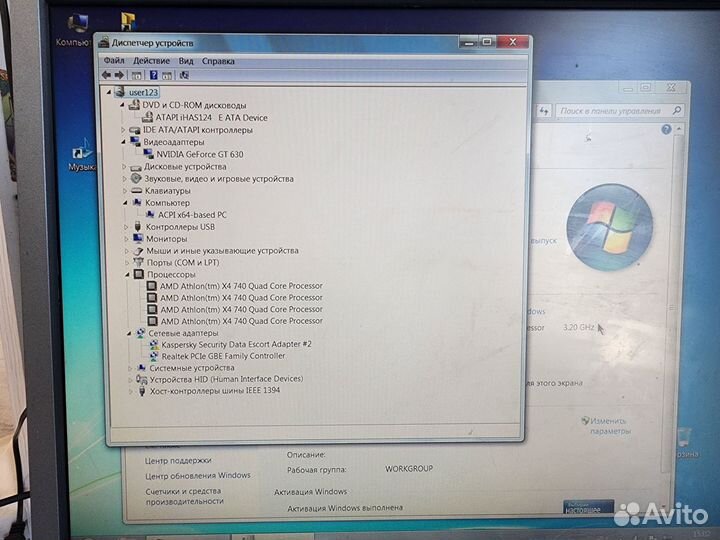Open the Recycle Bin desktop icon
Viewport: 720px width, 540px height.
[x=685, y=442]
